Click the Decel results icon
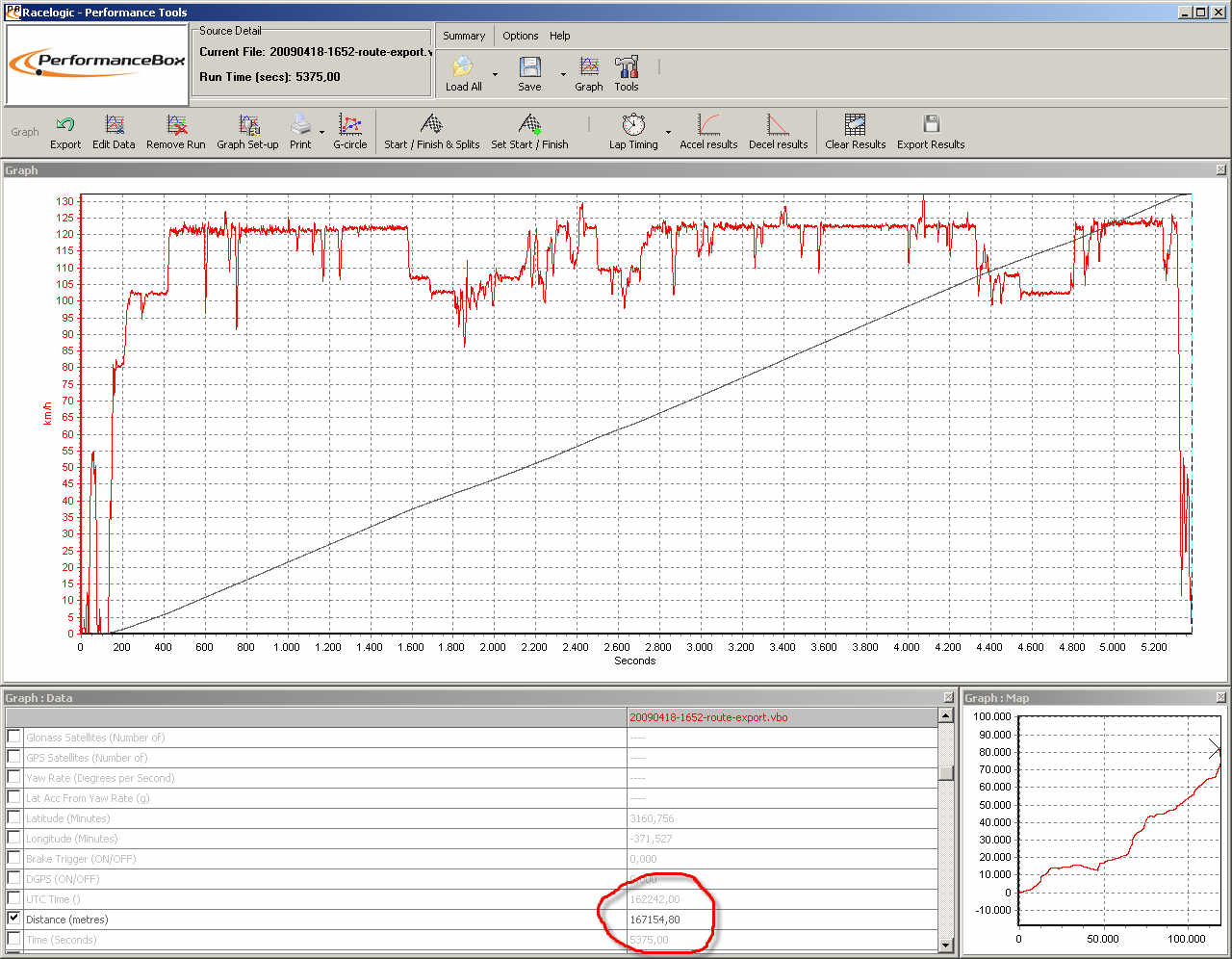The width and height of the screenshot is (1232, 959). (x=778, y=125)
